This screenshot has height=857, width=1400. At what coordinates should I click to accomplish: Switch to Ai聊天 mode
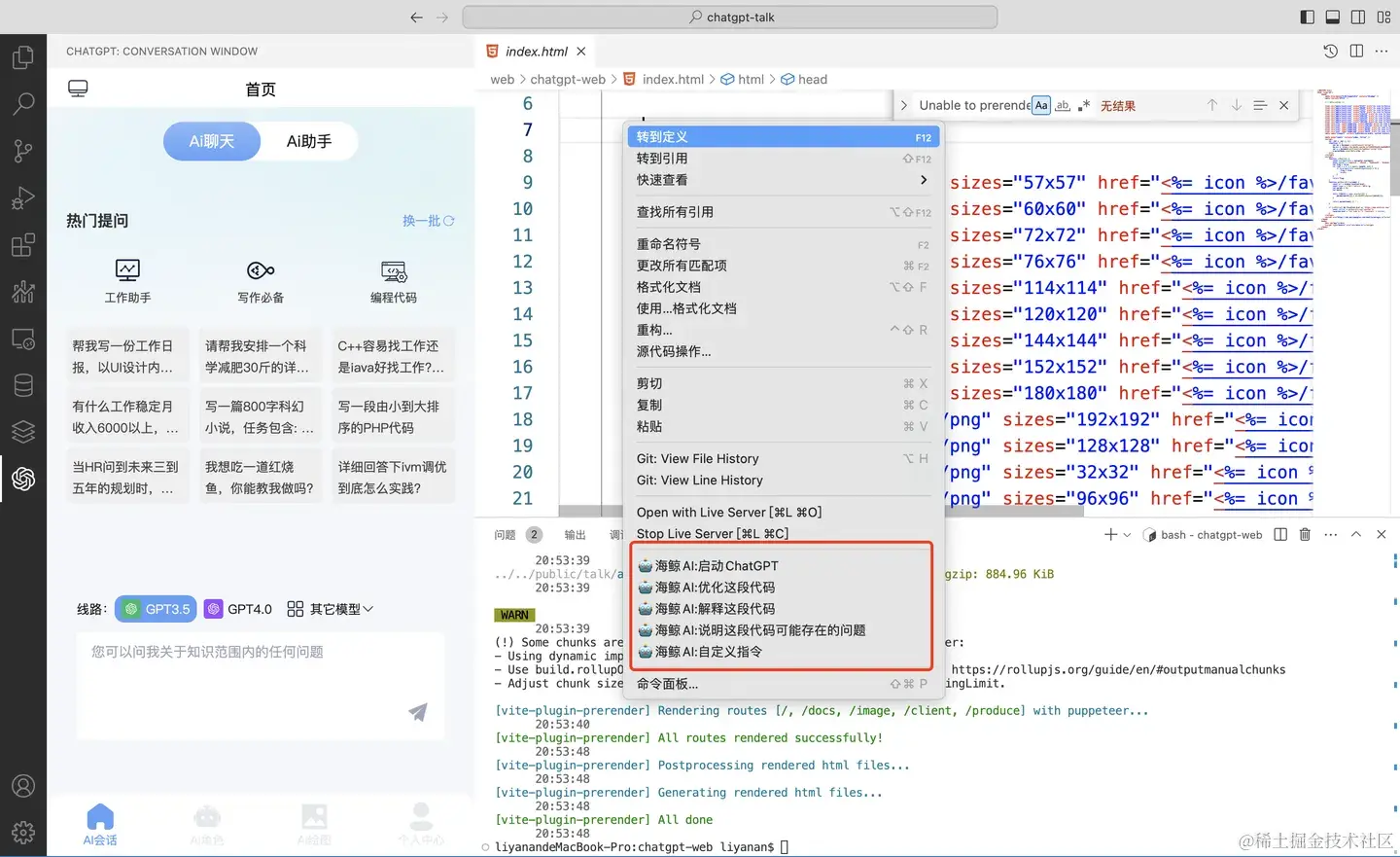pos(212,141)
